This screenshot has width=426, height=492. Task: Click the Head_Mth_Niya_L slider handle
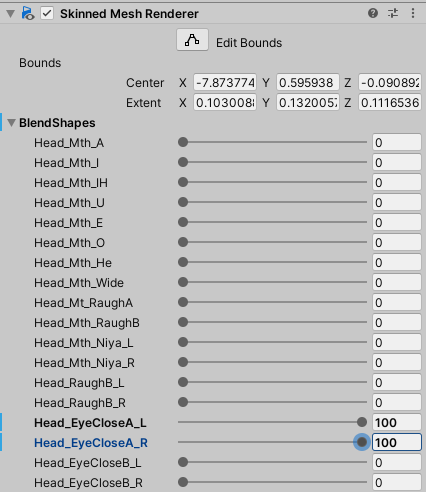tap(183, 342)
